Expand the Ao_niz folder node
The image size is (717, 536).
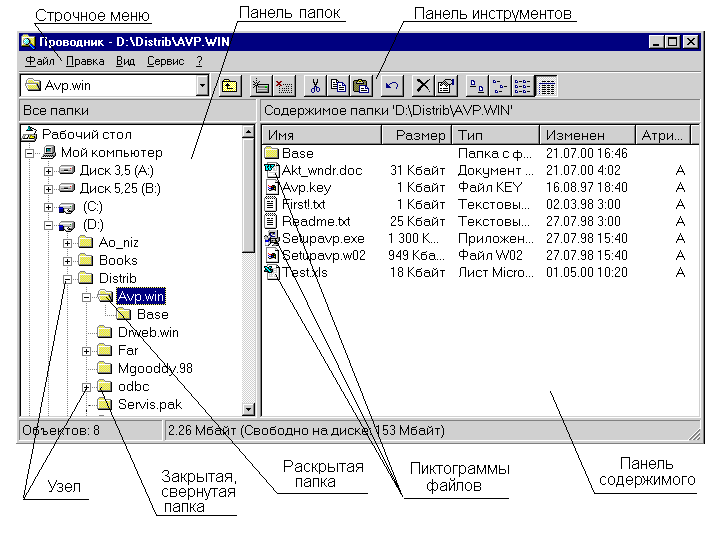pyautogui.click(x=67, y=243)
